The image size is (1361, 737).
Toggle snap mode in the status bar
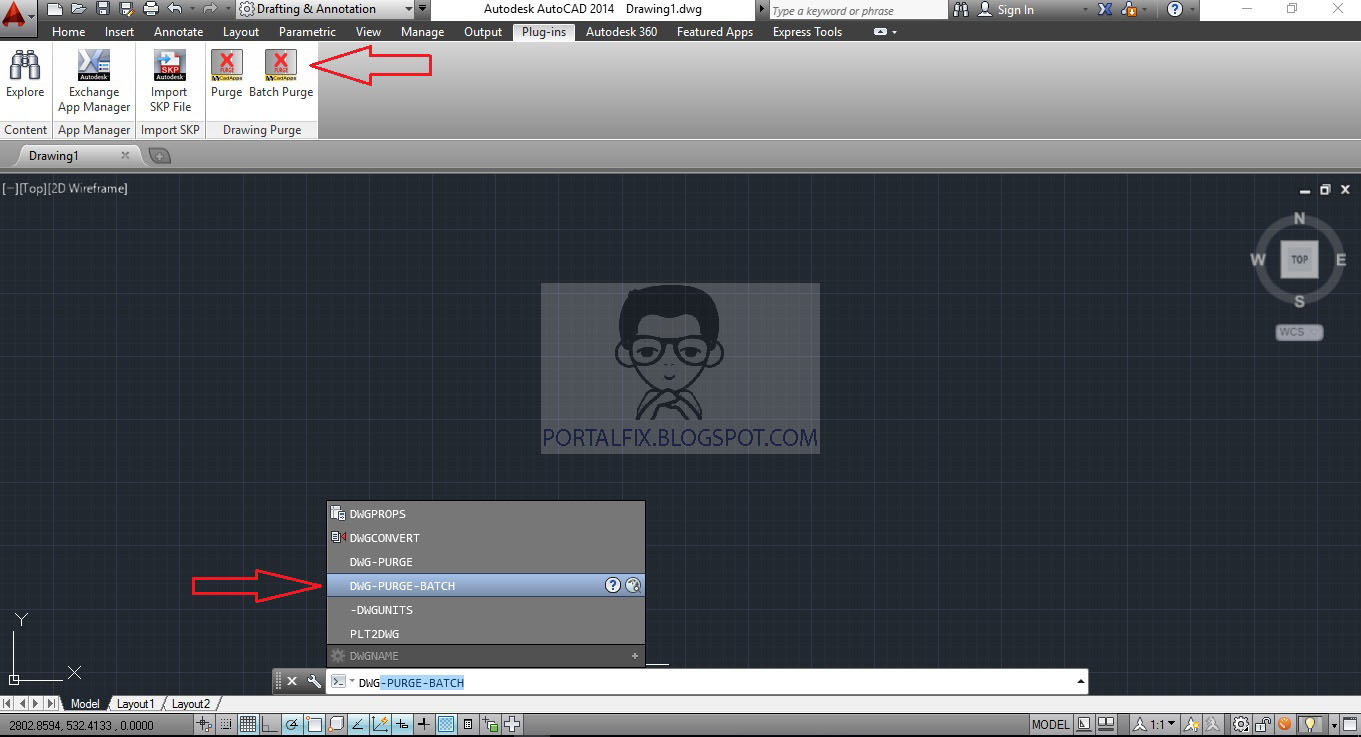click(224, 723)
